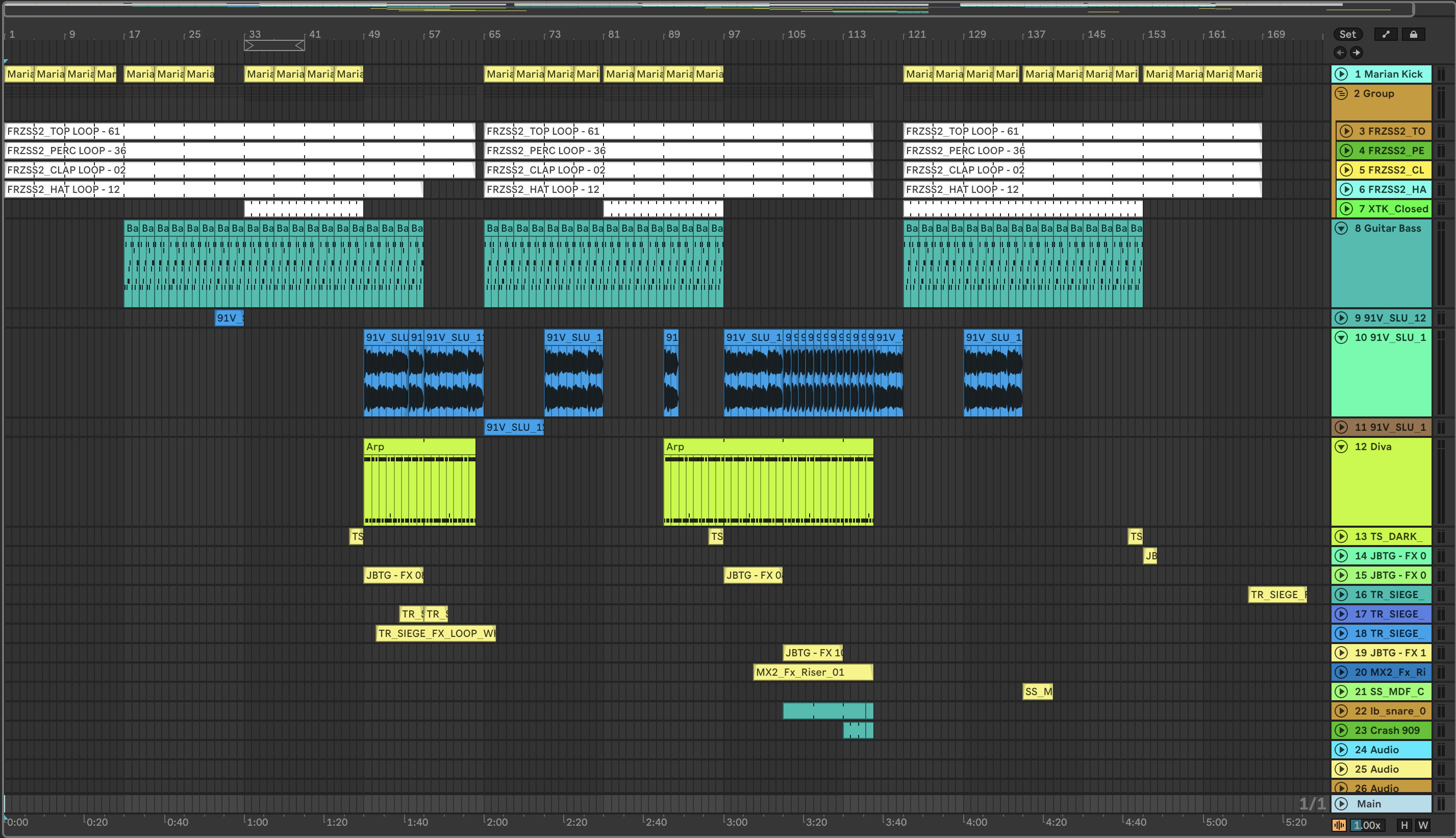Expand the 26 Audio track
This screenshot has width=1456, height=838.
pyautogui.click(x=1341, y=788)
